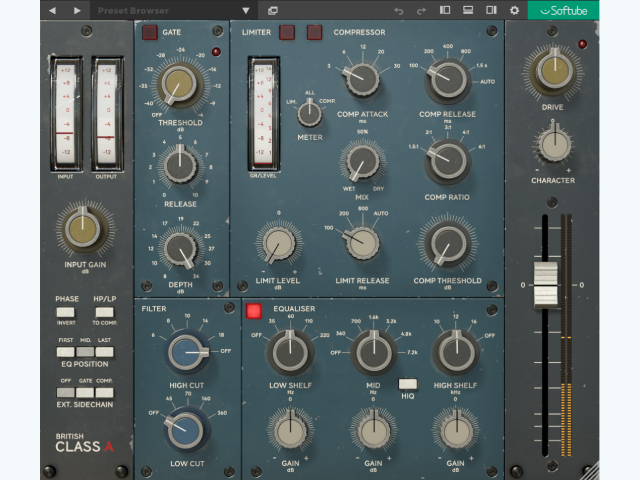The height and width of the screenshot is (480, 640).
Task: Click the low shelf GAIN knob
Action: pos(290,431)
